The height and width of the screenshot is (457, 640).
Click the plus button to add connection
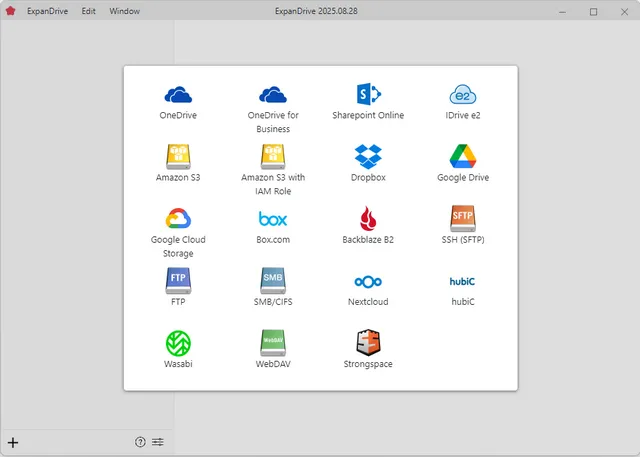click(x=13, y=442)
